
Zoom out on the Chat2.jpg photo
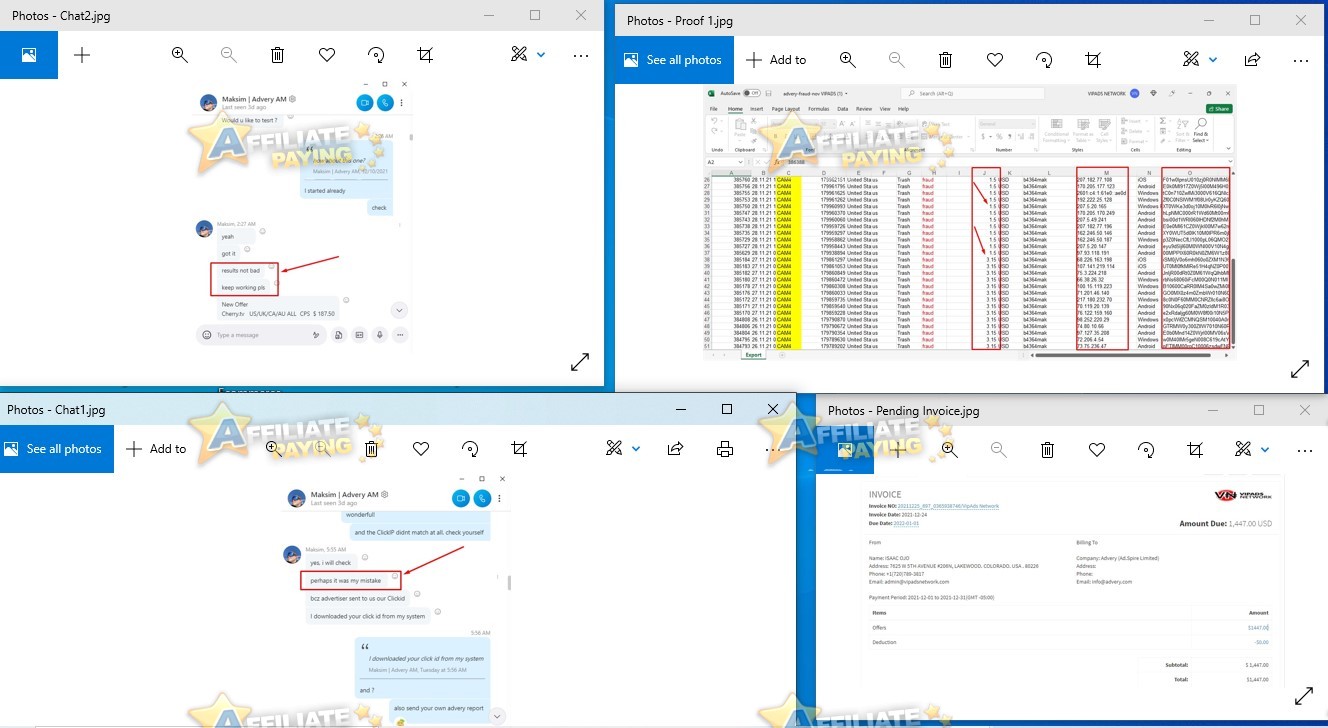(x=229, y=55)
